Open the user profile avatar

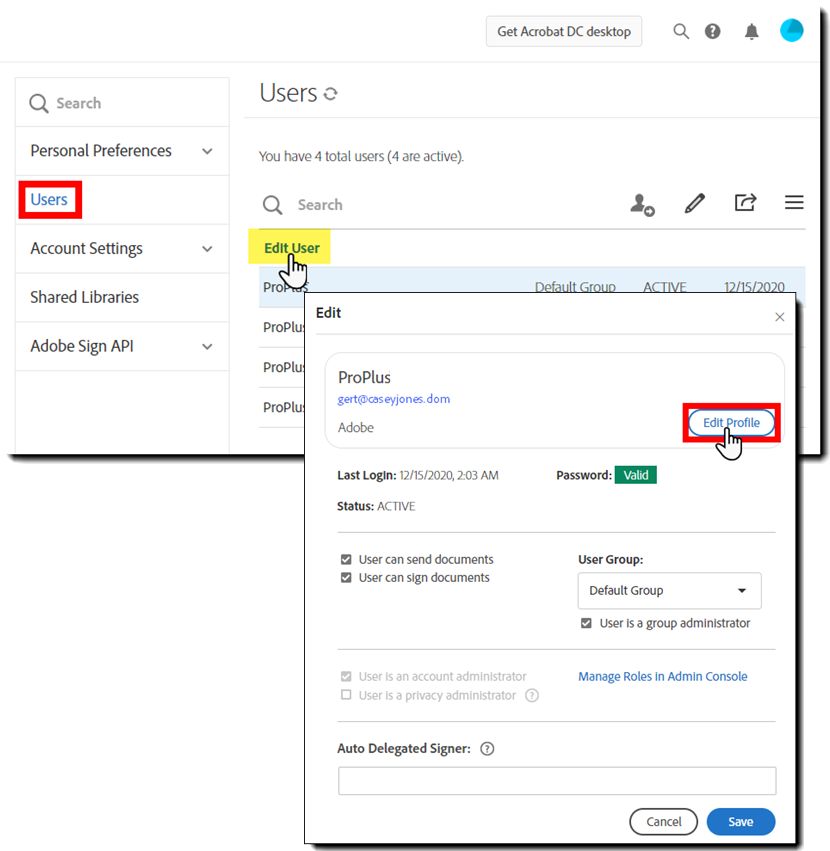[791, 30]
